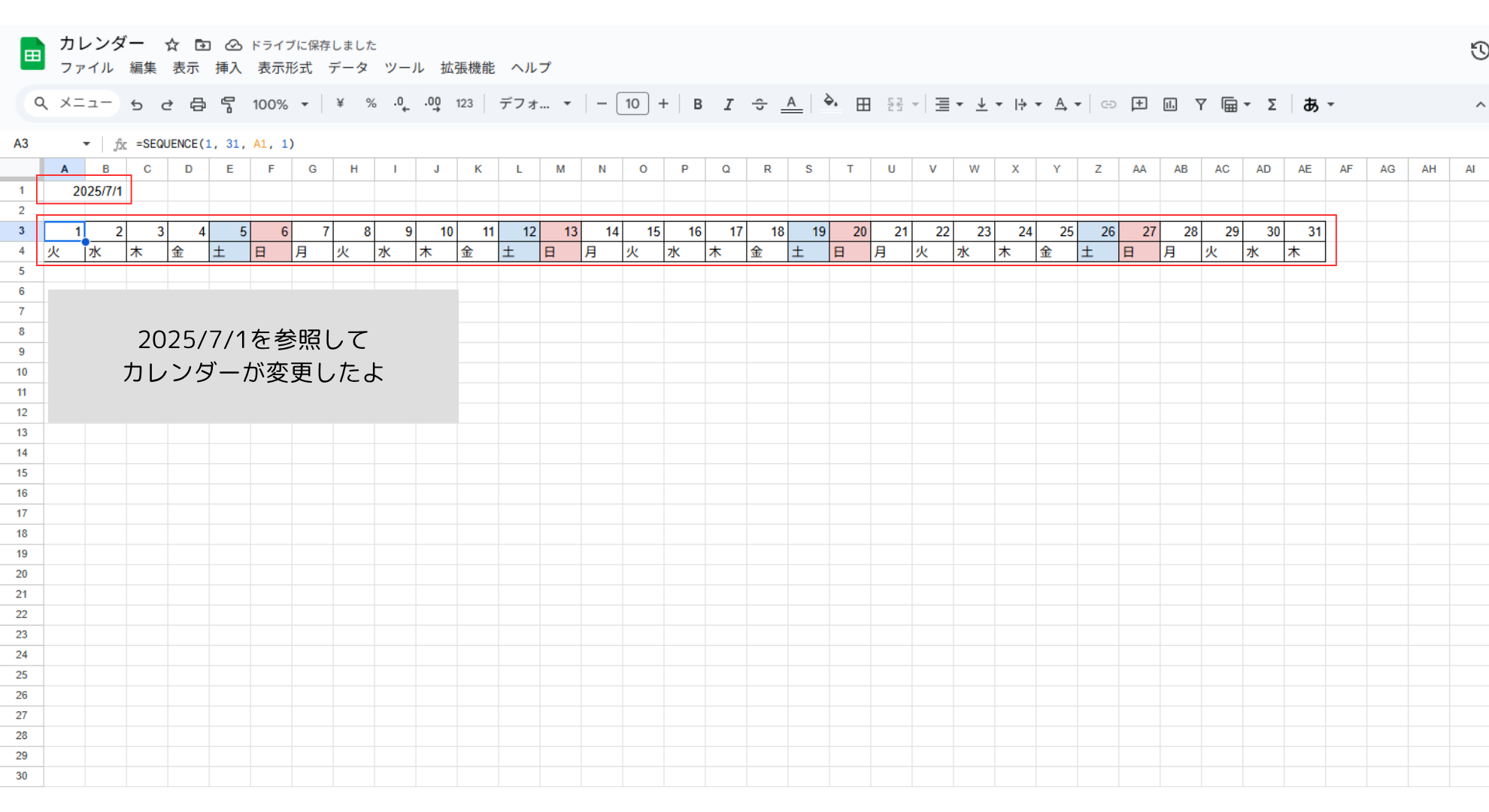Open the デフォ... font dropdown
The width and height of the screenshot is (1489, 812).
click(535, 104)
